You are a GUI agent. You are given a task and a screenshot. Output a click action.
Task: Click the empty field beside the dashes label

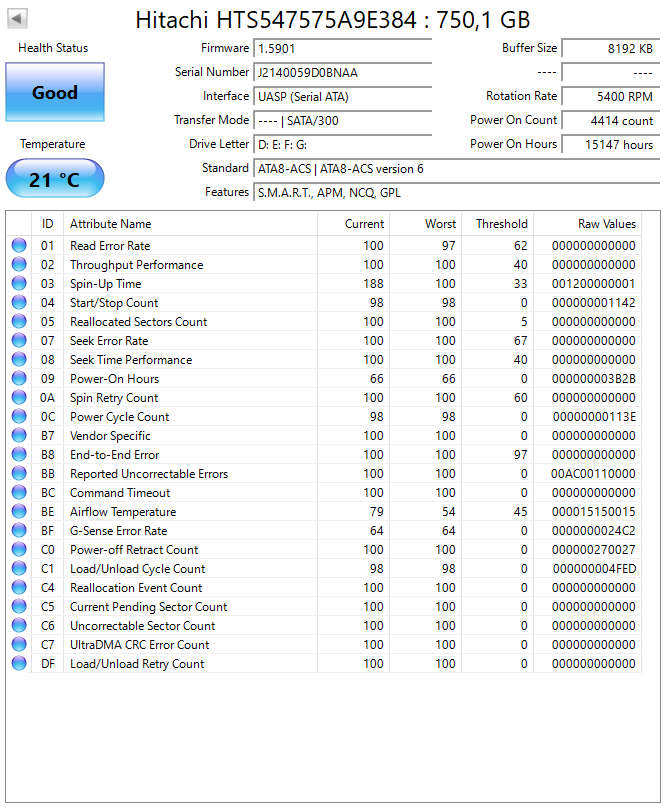610,73
